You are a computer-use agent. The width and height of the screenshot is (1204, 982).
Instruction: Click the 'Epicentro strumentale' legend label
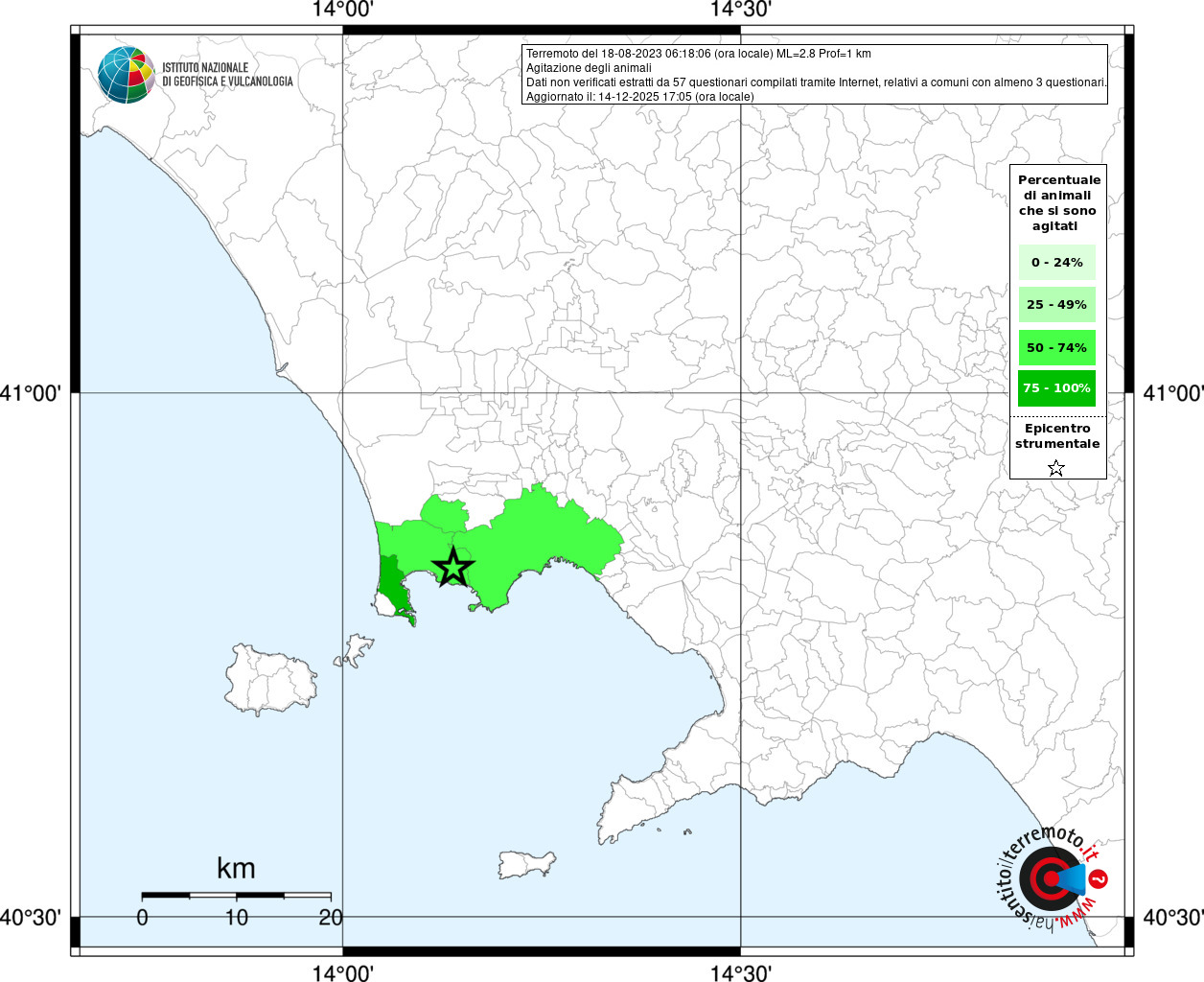coord(1057,436)
